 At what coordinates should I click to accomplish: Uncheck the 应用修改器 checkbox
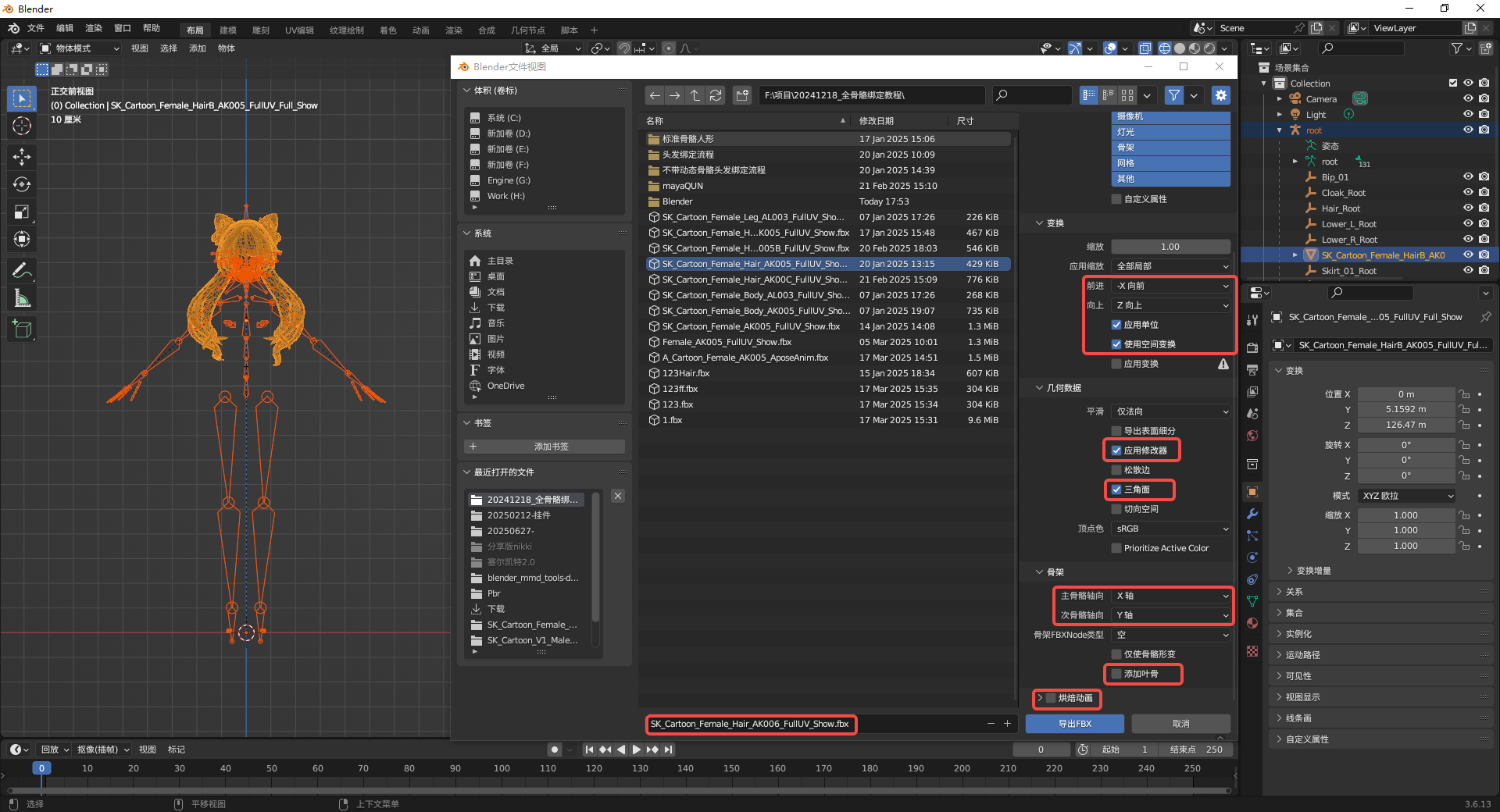click(x=1116, y=451)
